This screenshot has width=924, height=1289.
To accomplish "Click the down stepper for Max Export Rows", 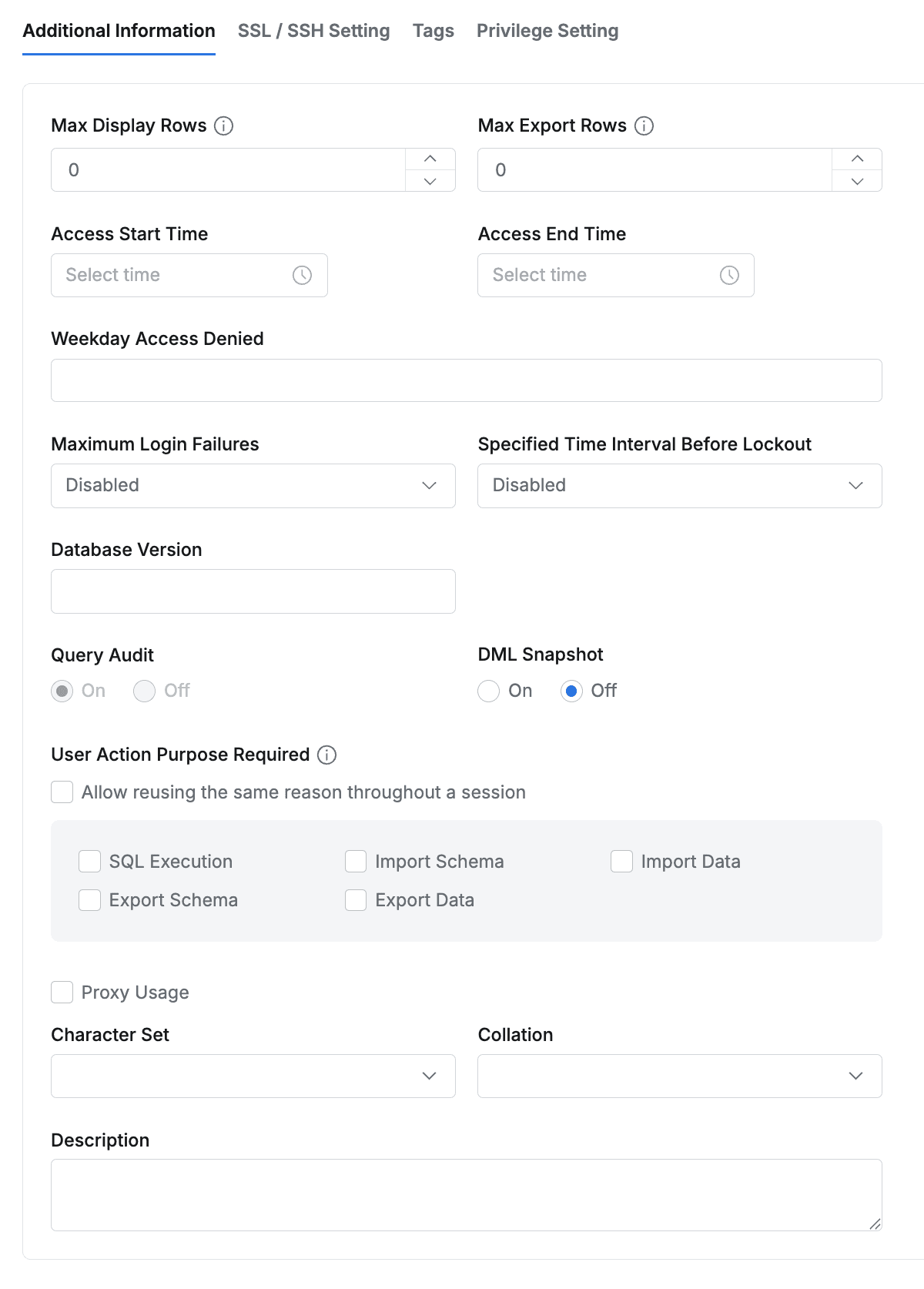I will pyautogui.click(x=857, y=182).
